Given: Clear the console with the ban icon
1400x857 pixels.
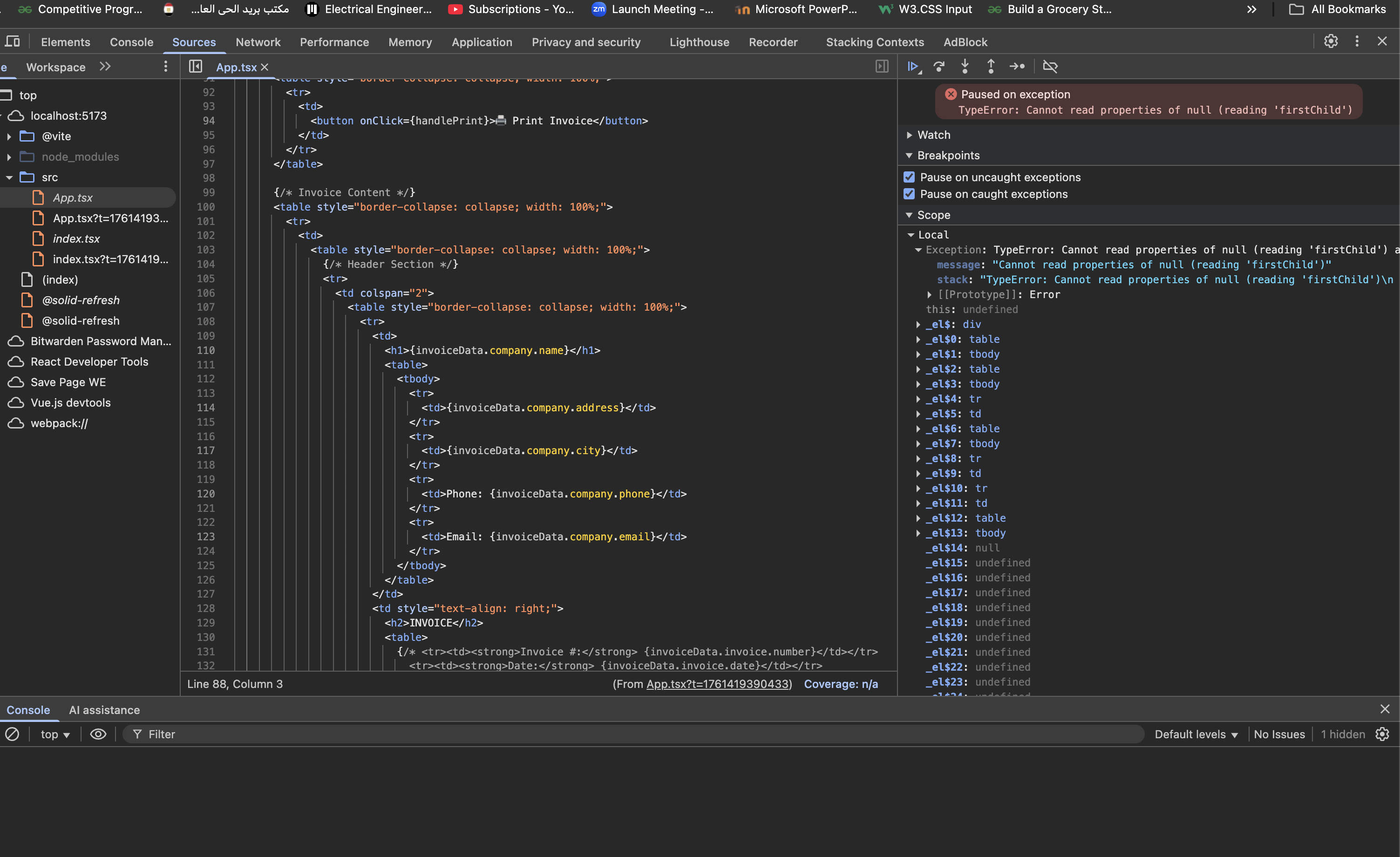Looking at the screenshot, I should click(x=13, y=734).
